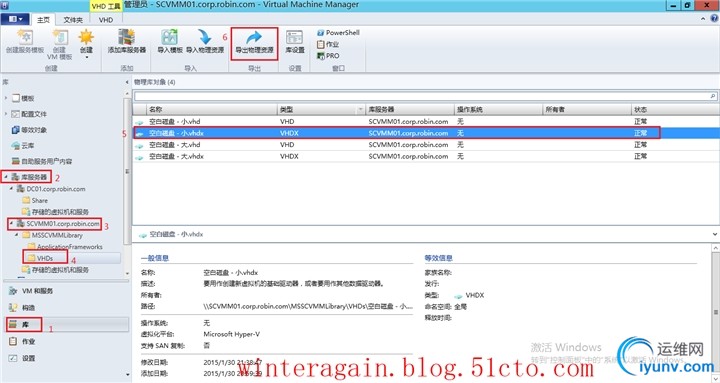The image size is (720, 383).
Task: Sort by the 名称 column header
Action: [x=212, y=109]
